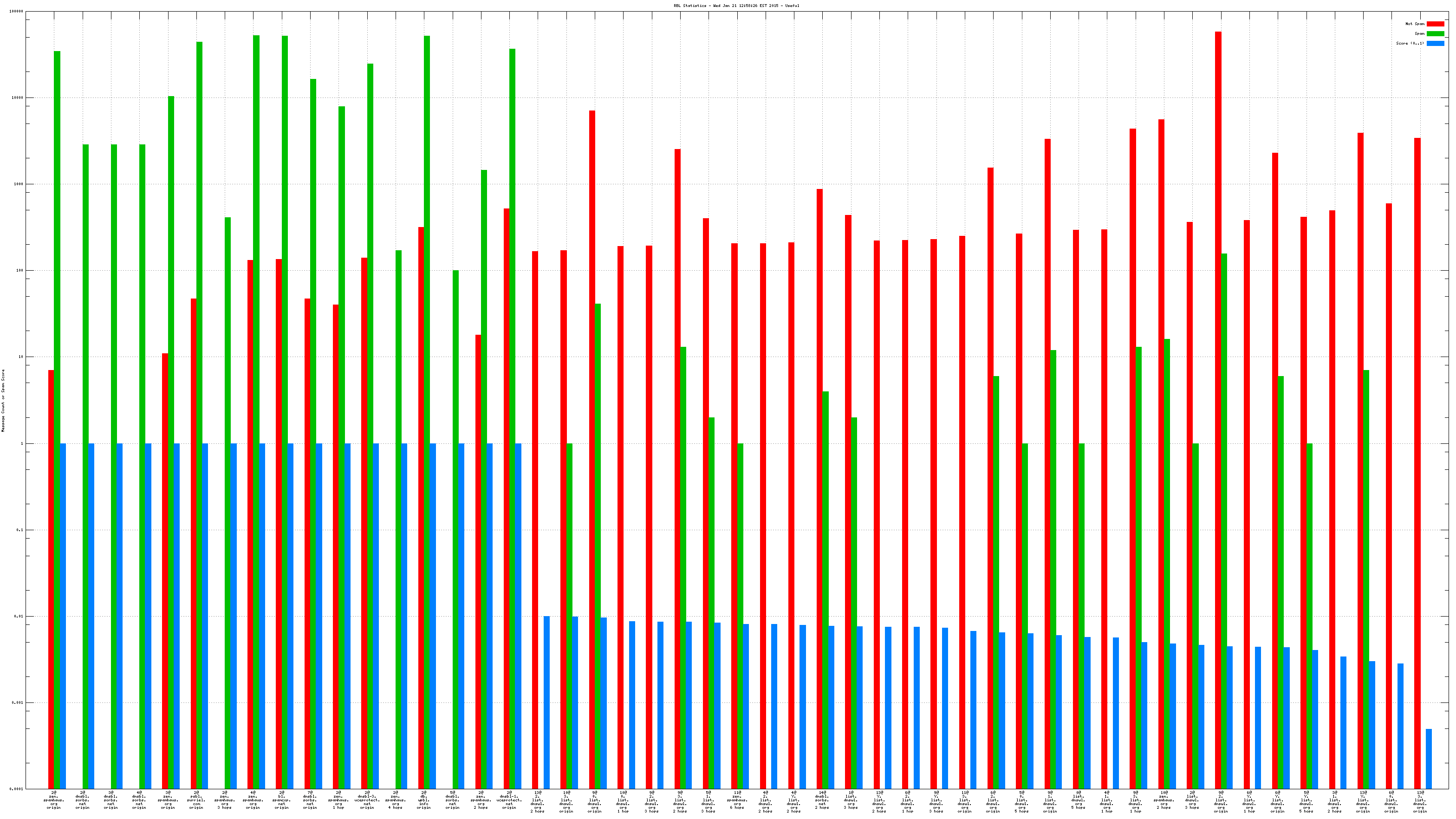Click the zen.spamhaus.org 6 hops label

[x=737, y=800]
